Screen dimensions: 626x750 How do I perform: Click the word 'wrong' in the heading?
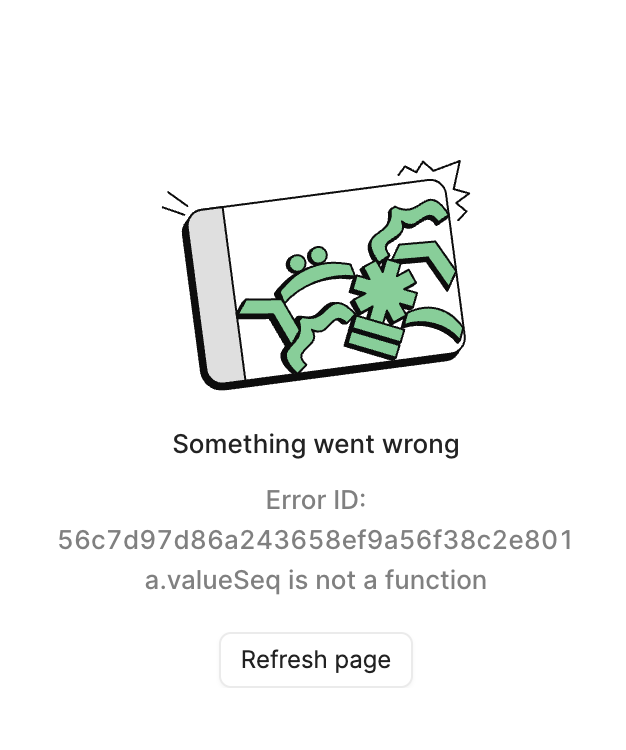pyautogui.click(x=421, y=445)
